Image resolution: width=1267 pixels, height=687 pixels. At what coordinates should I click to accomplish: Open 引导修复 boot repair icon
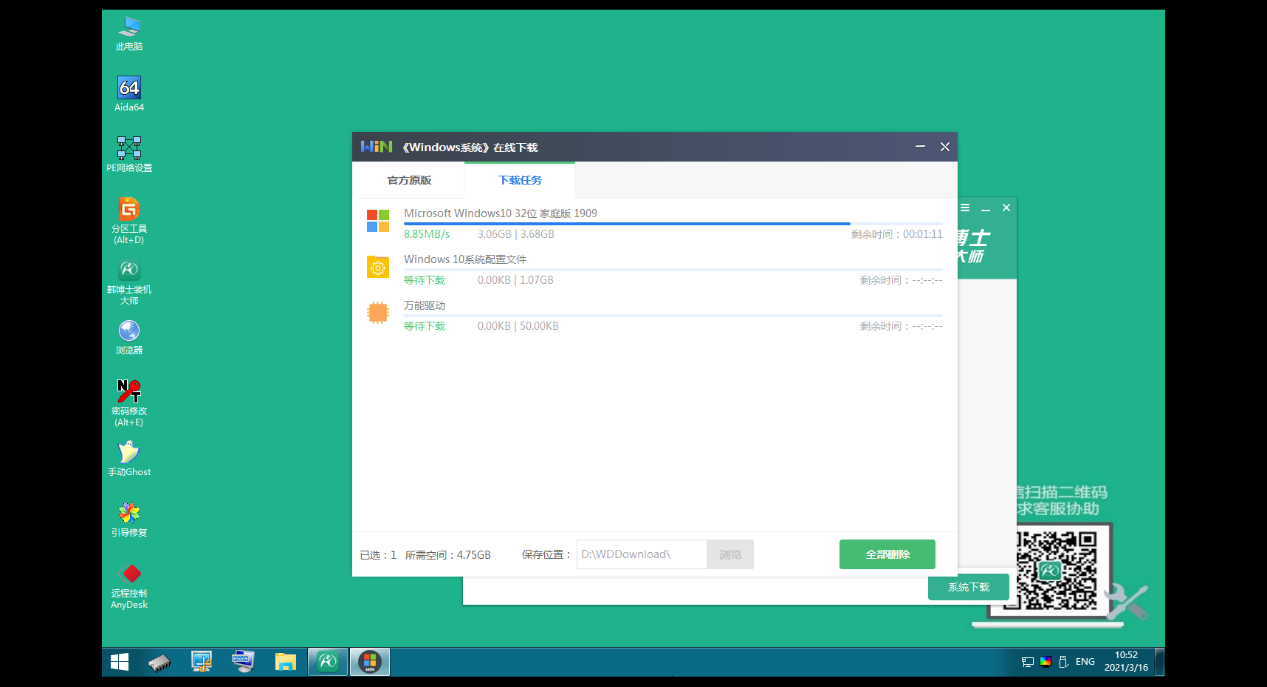[x=129, y=514]
